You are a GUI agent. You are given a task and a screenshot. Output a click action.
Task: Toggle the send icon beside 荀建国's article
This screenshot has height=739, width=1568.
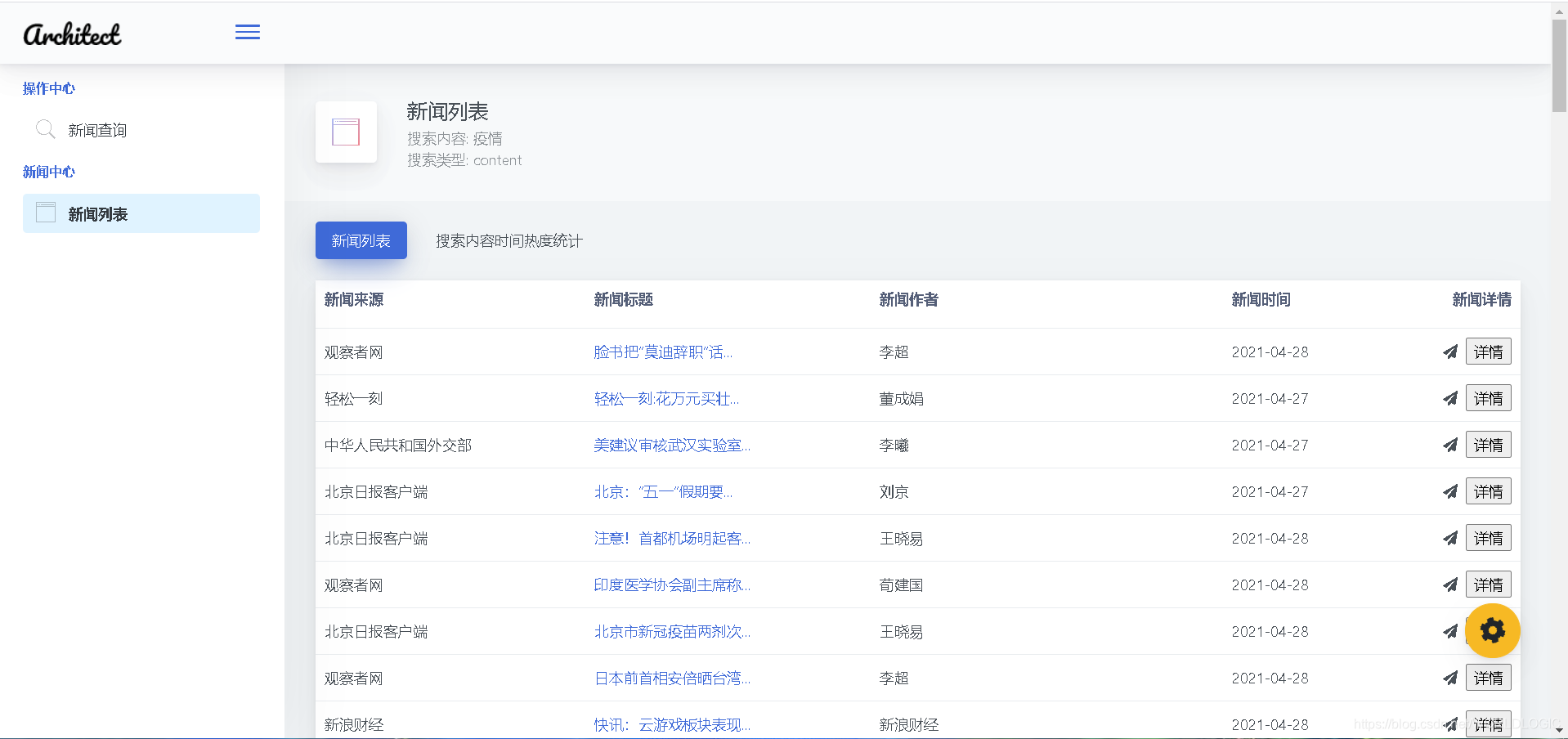point(1450,584)
